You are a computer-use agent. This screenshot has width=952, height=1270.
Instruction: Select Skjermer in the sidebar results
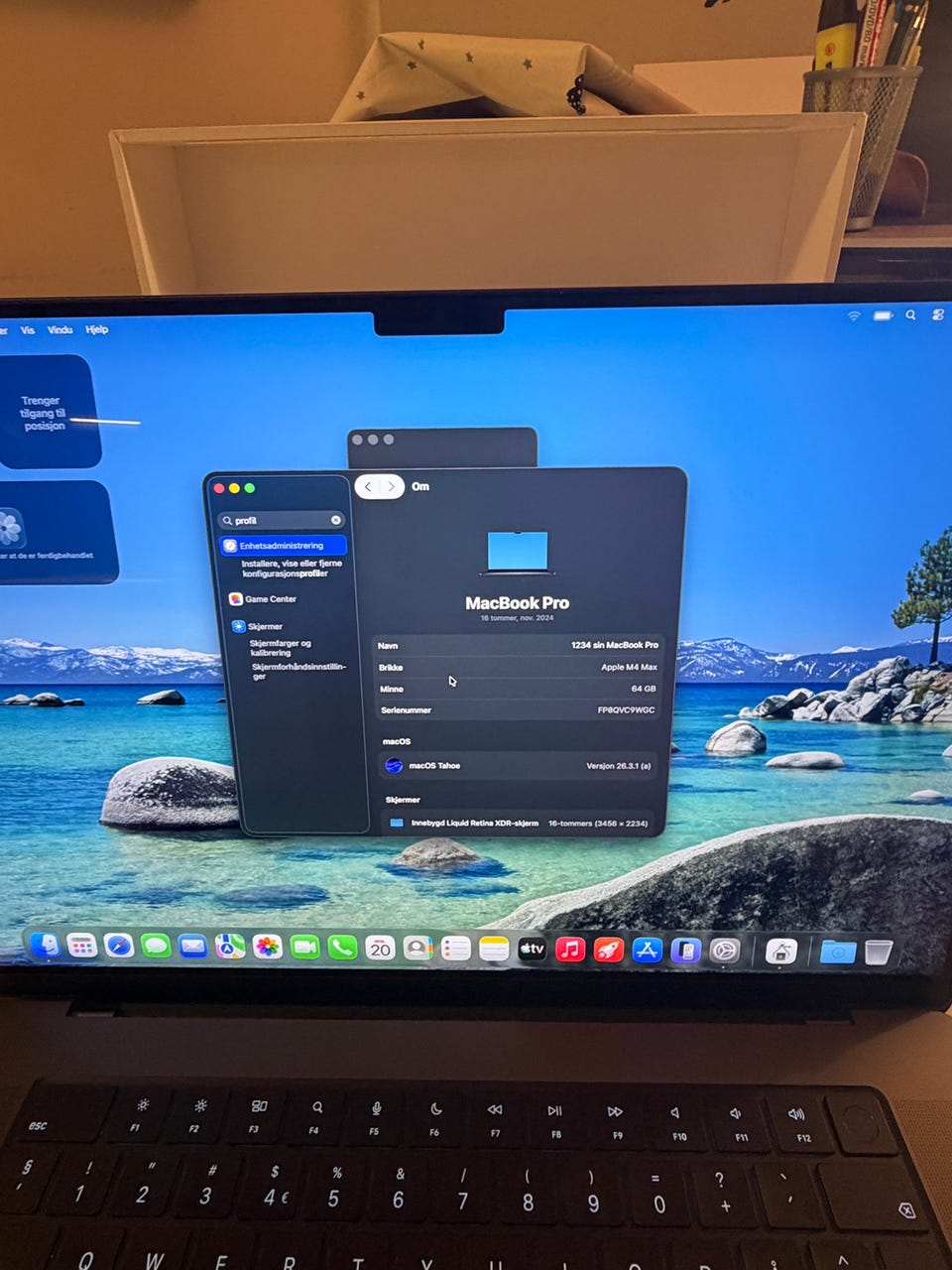(258, 627)
